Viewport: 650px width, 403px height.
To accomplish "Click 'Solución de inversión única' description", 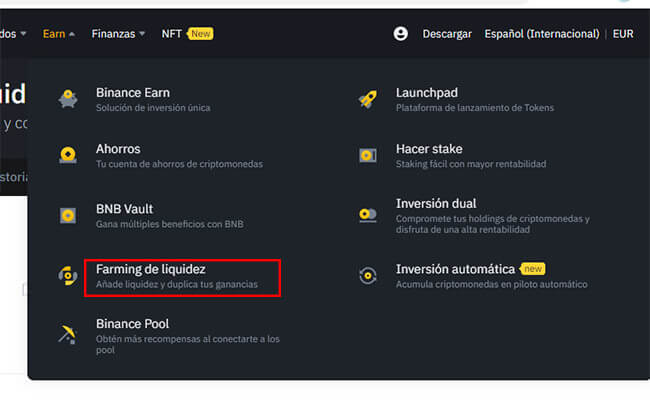I will click(x=153, y=108).
